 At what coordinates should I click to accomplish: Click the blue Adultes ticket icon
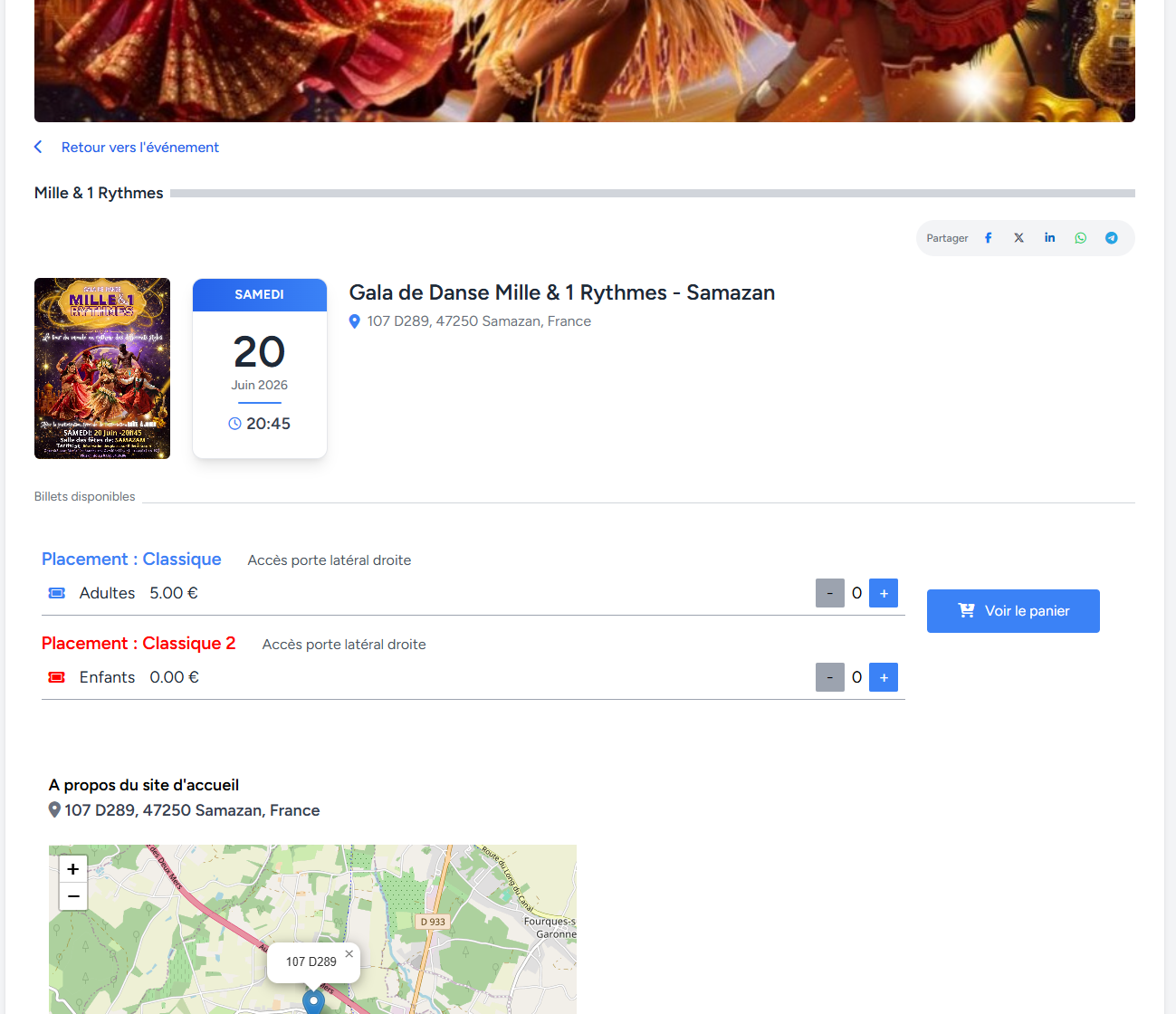pyautogui.click(x=56, y=592)
